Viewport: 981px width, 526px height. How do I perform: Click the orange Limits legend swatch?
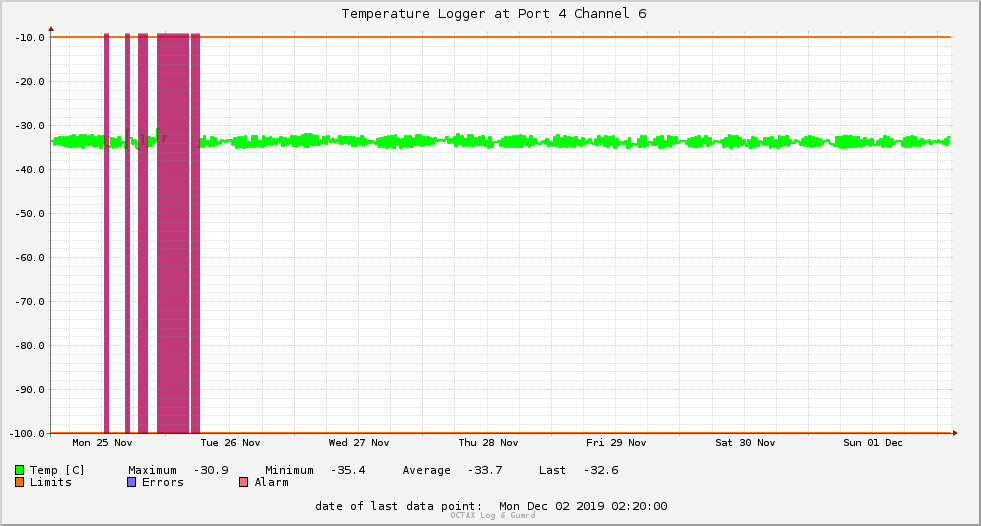click(19, 482)
